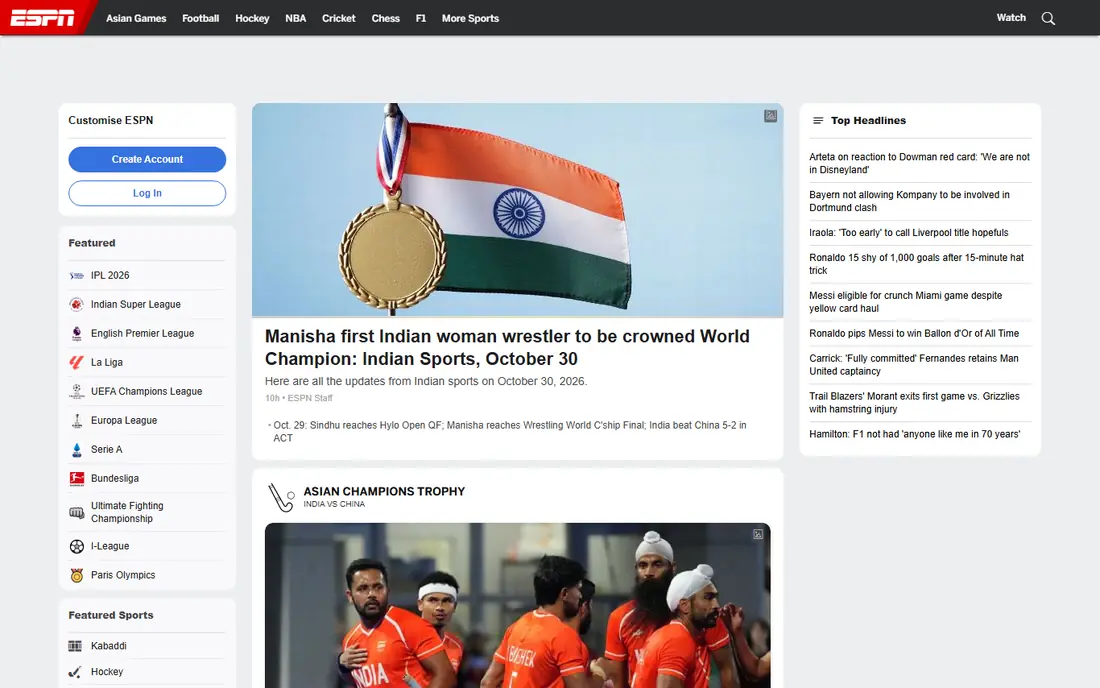
Task: Open the Hockey nav menu
Action: [x=252, y=18]
